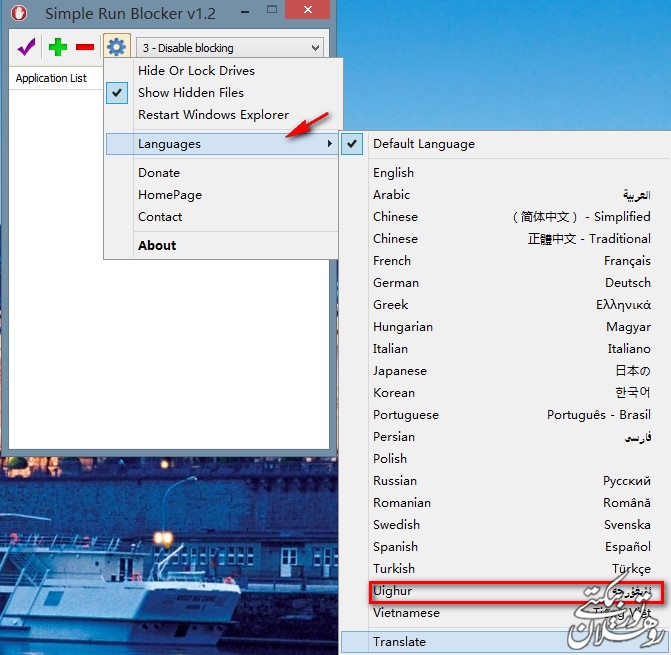The height and width of the screenshot is (655, 671).
Task: Minimize the Simple Run Blocker window
Action: (245, 11)
